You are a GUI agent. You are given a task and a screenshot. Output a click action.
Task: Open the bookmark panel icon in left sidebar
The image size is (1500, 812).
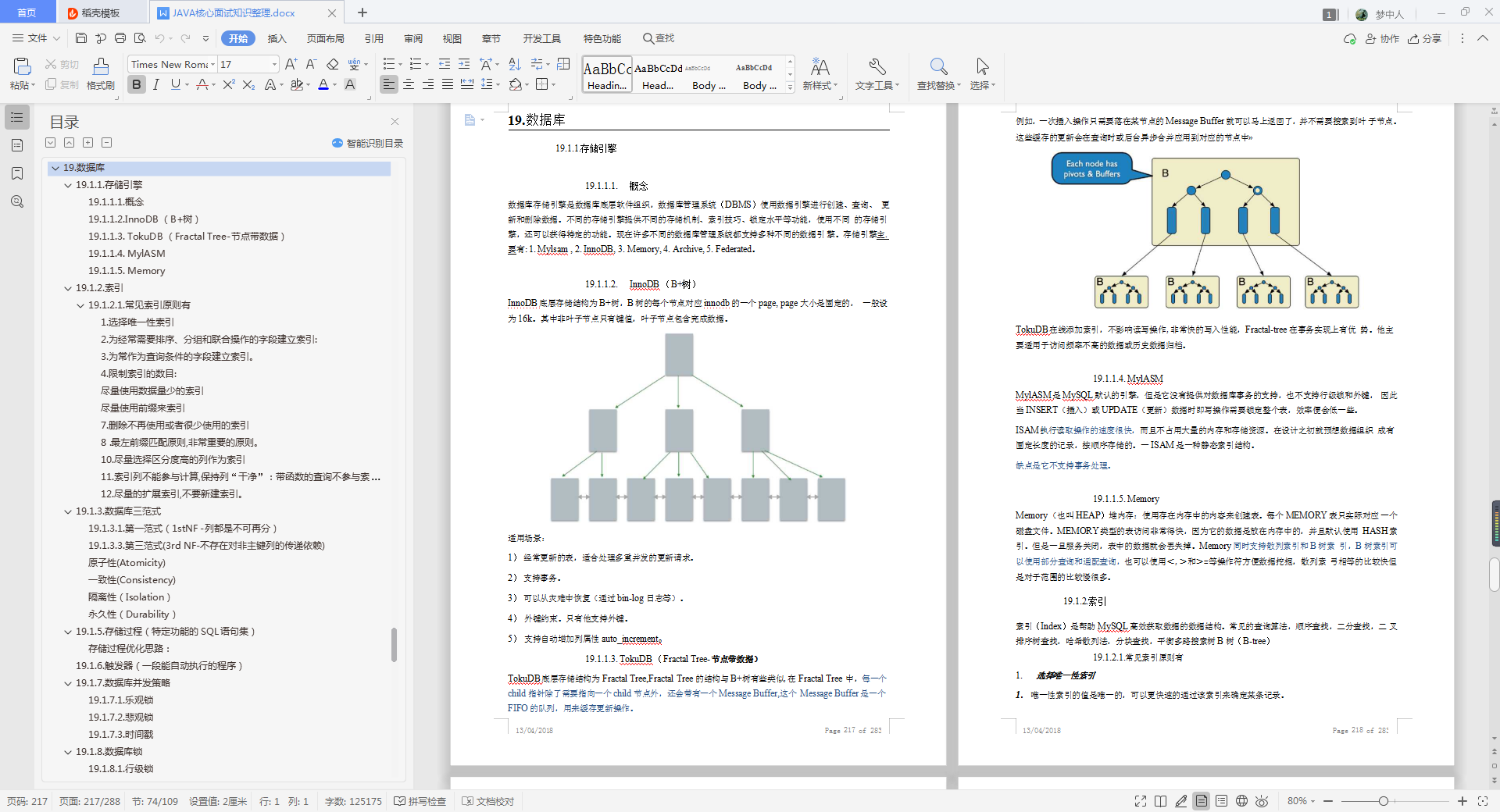(17, 173)
